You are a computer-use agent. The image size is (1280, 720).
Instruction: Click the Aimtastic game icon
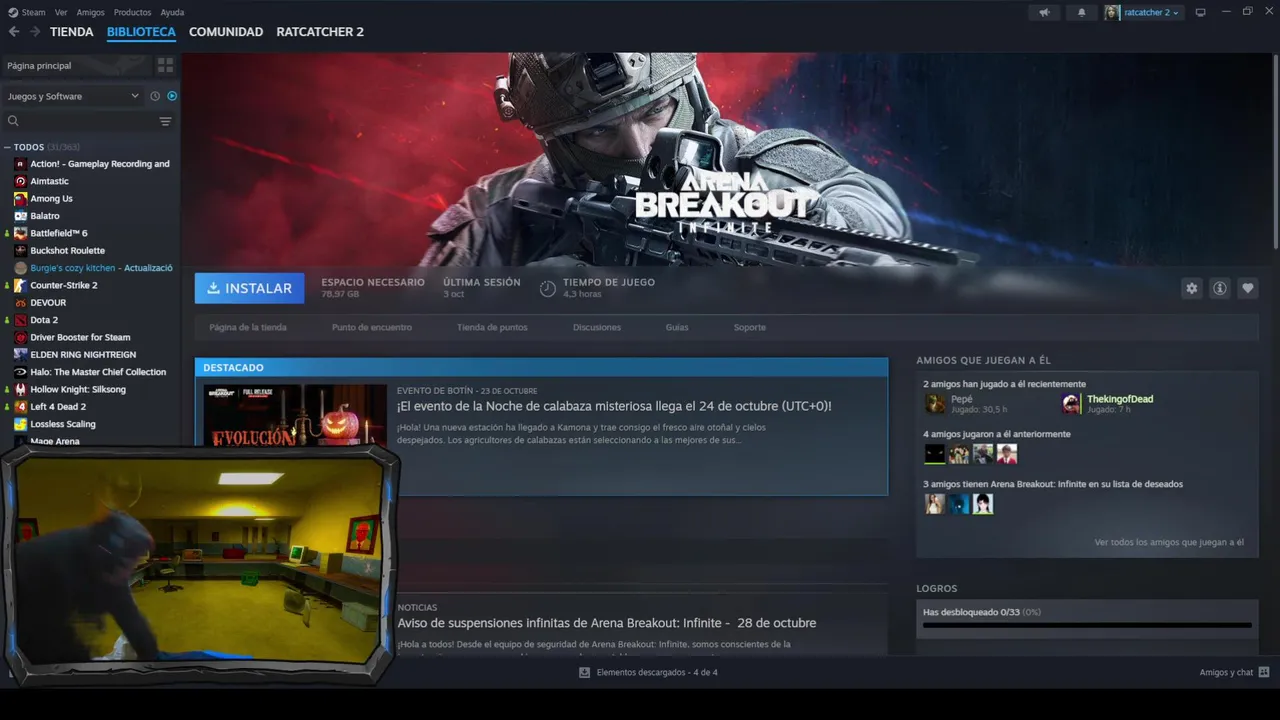(x=21, y=181)
